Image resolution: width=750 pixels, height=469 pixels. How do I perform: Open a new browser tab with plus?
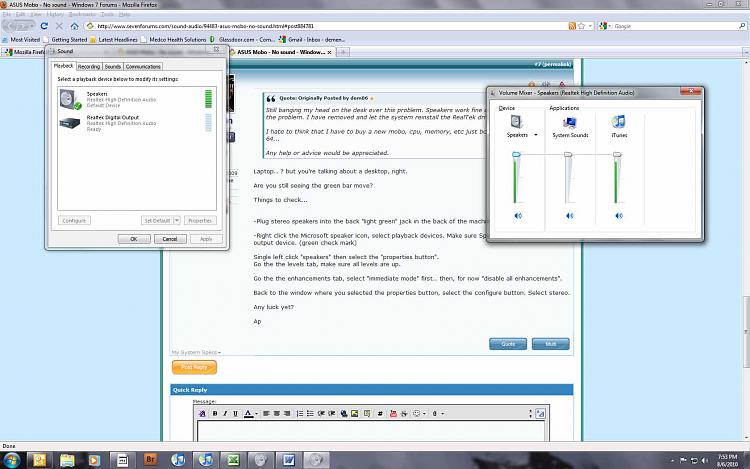[x=343, y=52]
